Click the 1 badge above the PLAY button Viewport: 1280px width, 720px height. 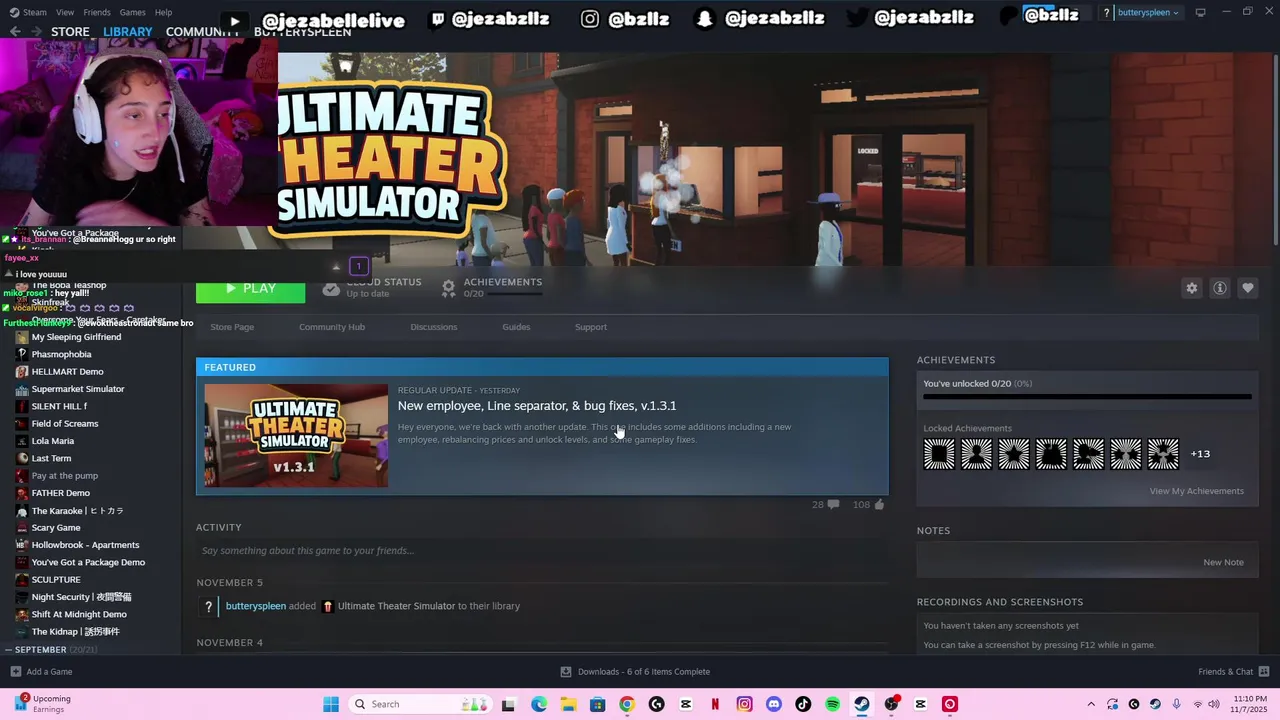click(x=359, y=266)
